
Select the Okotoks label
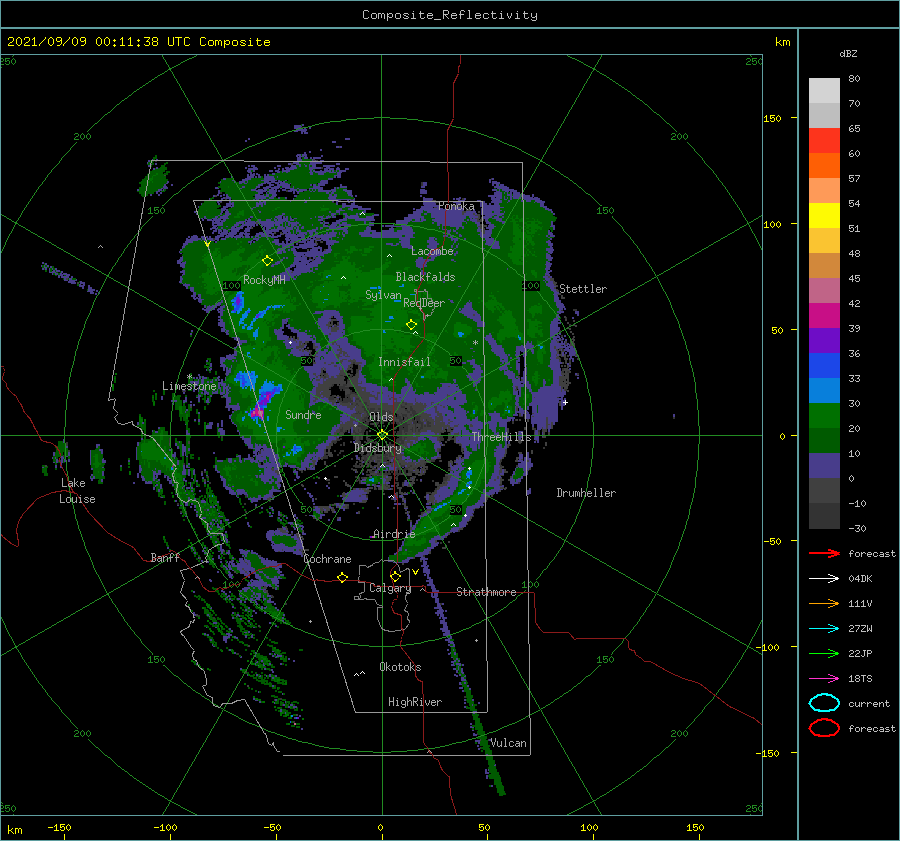400,667
